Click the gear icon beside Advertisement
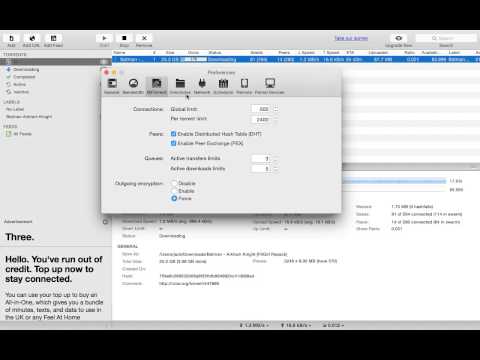The image size is (480, 360). (105, 222)
